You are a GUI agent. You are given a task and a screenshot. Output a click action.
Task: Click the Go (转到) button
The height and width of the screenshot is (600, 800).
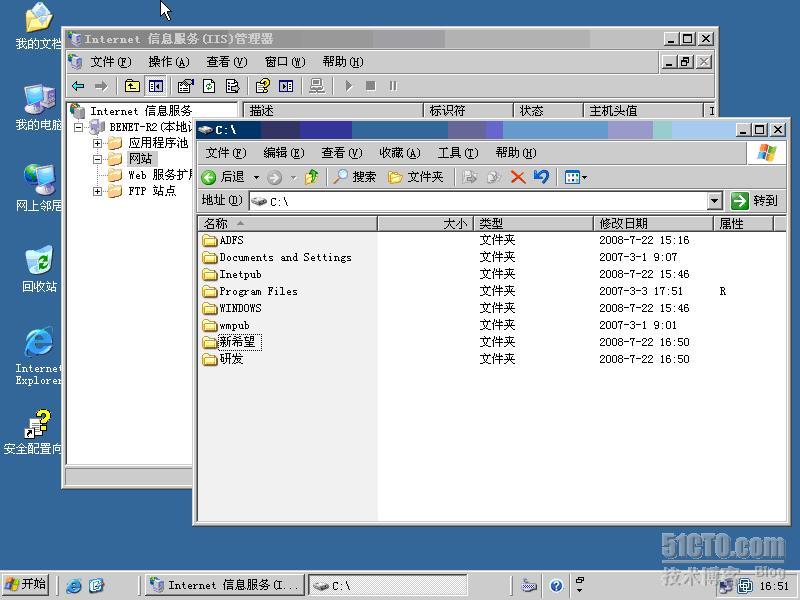point(754,201)
